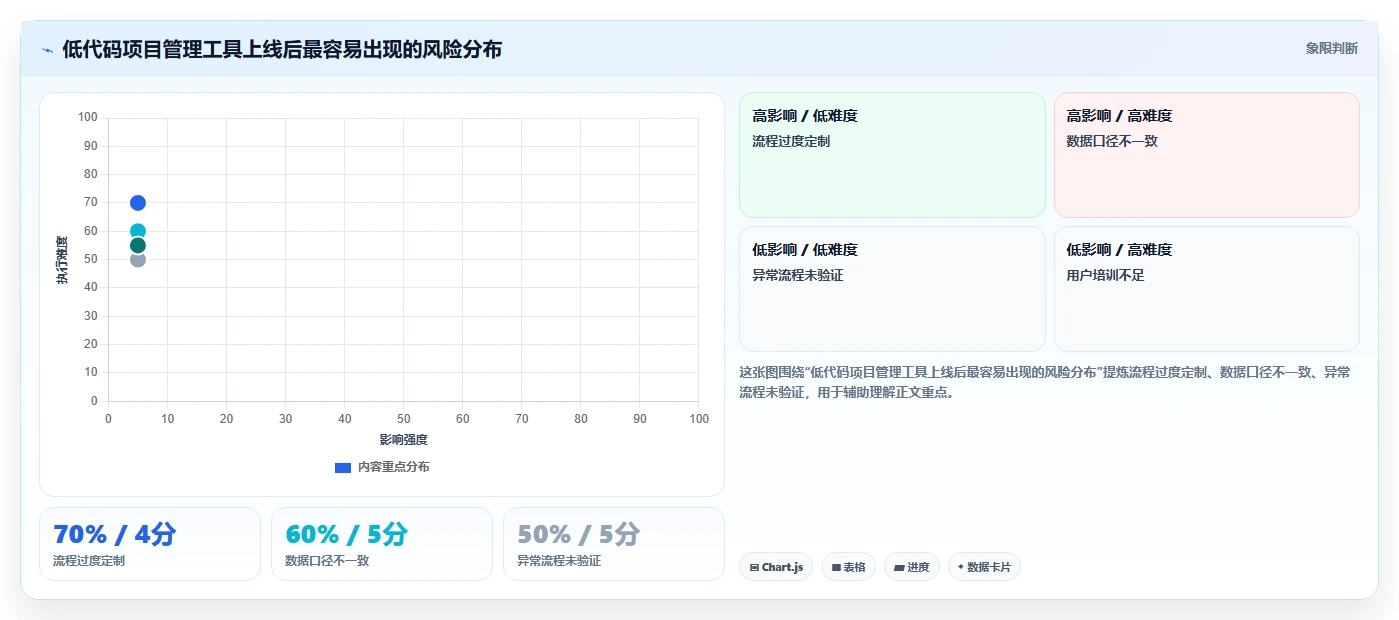Click the Chart.js tag chip

click(776, 567)
